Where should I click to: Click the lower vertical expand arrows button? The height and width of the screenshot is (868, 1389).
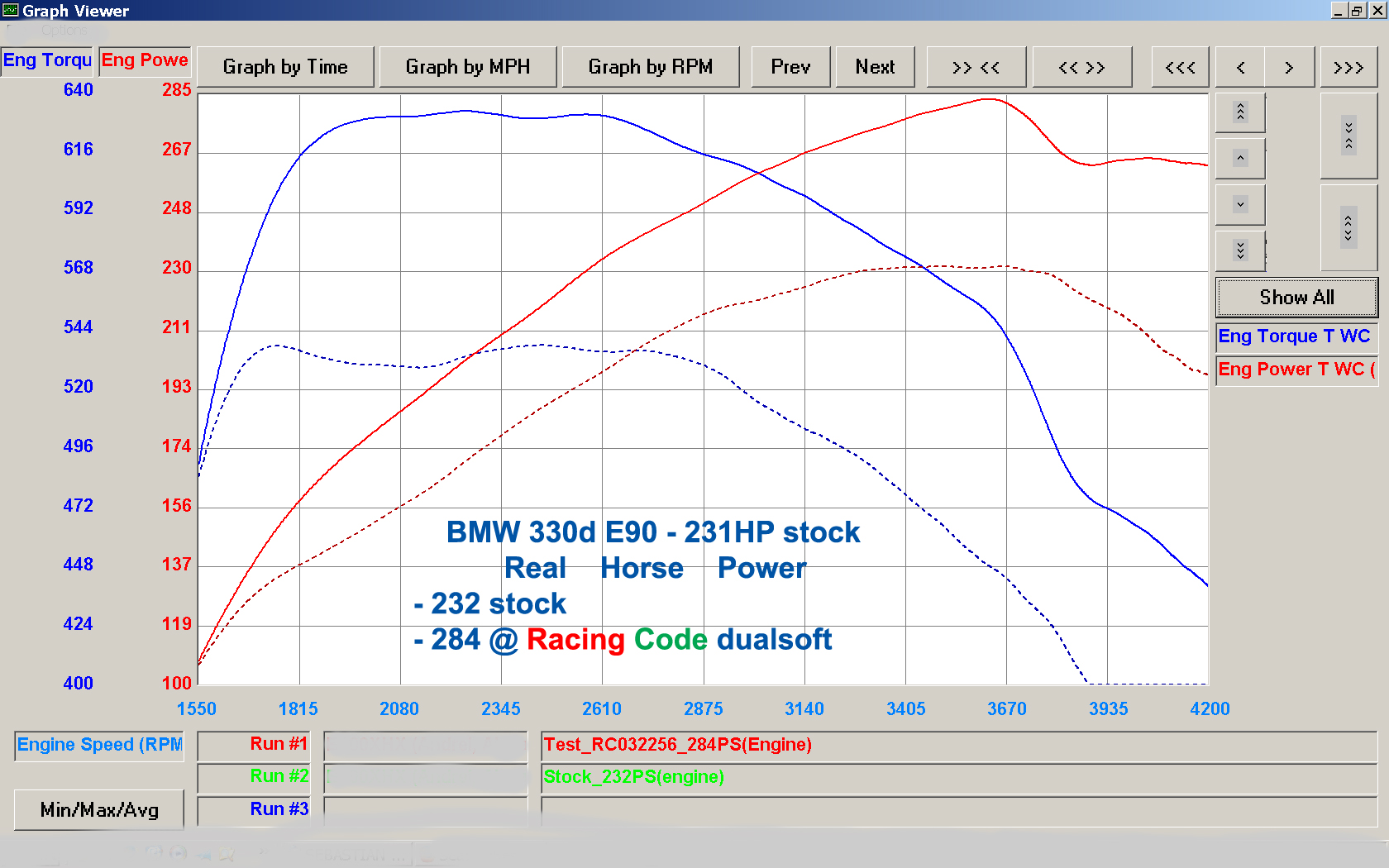[x=1348, y=227]
